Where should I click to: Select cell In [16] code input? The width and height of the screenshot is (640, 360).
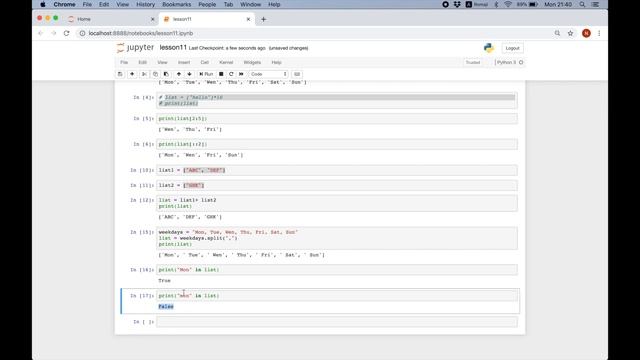[x=337, y=270]
